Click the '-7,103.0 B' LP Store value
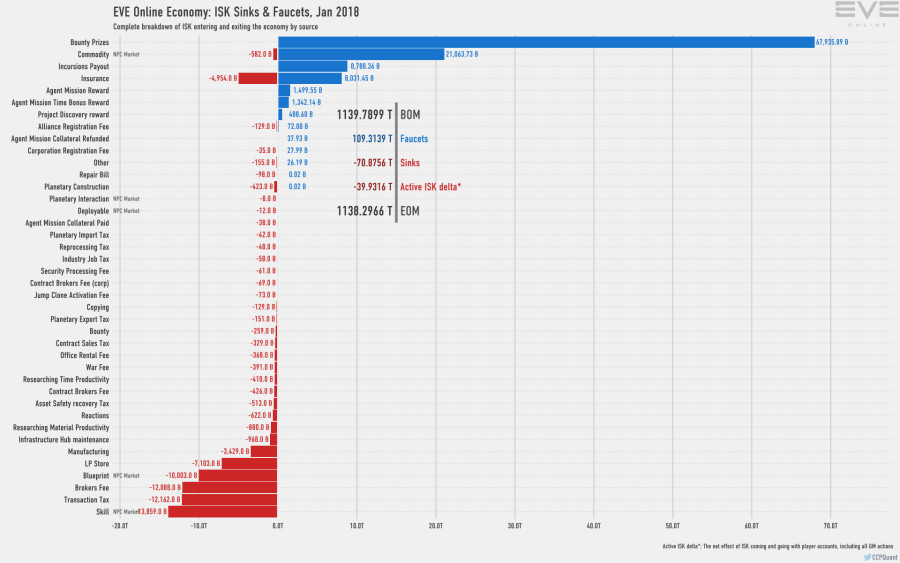The height and width of the screenshot is (563, 900). pyautogui.click(x=206, y=464)
